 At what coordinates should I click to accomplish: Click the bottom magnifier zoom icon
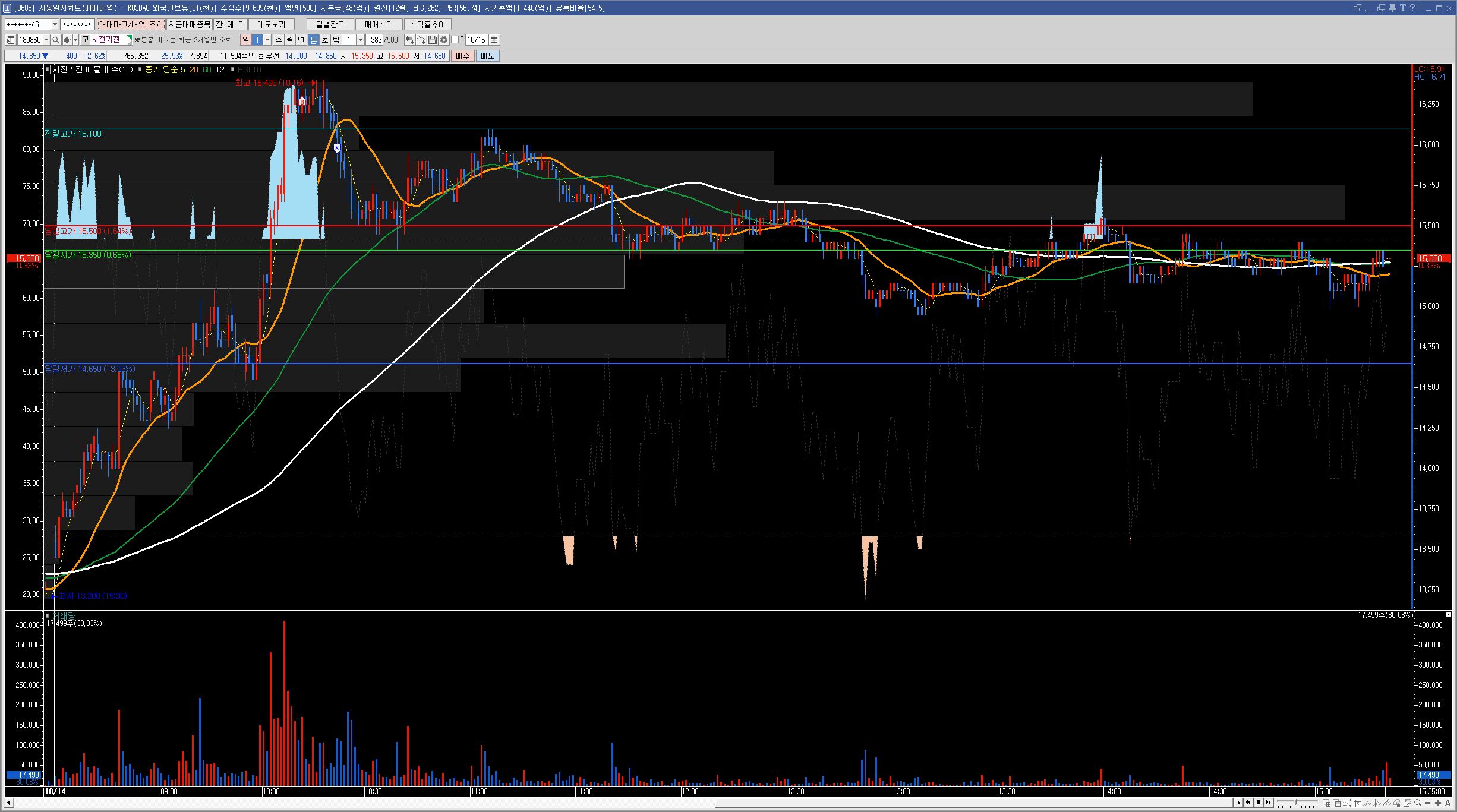1418,803
